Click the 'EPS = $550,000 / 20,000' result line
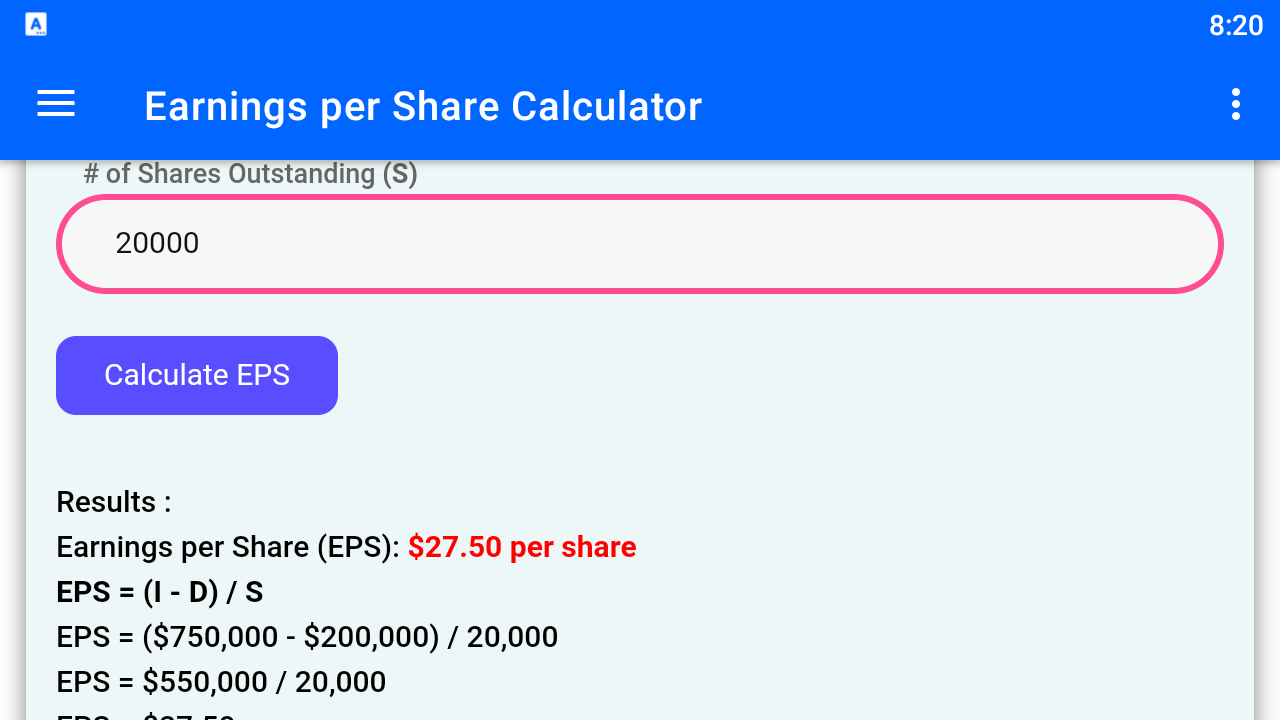Image resolution: width=1280 pixels, height=720 pixels. pyautogui.click(x=221, y=682)
